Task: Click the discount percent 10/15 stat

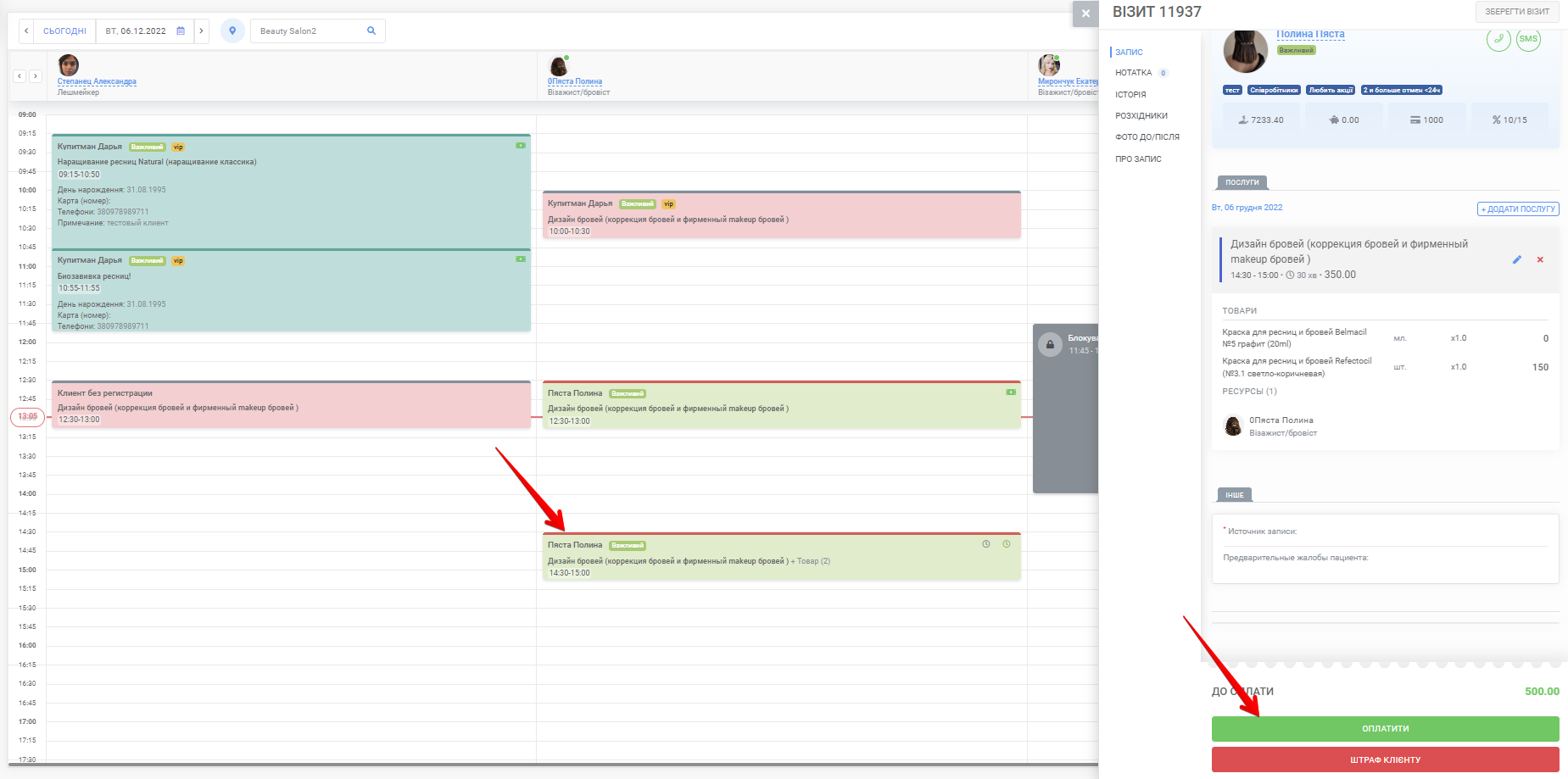Action: coord(1509,120)
